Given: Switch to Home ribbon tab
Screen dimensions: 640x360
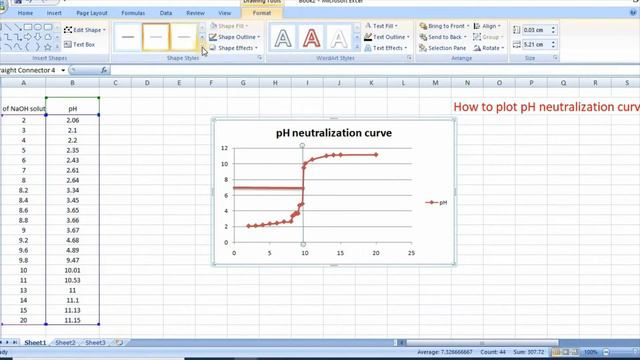Looking at the screenshot, I should 25,13.
